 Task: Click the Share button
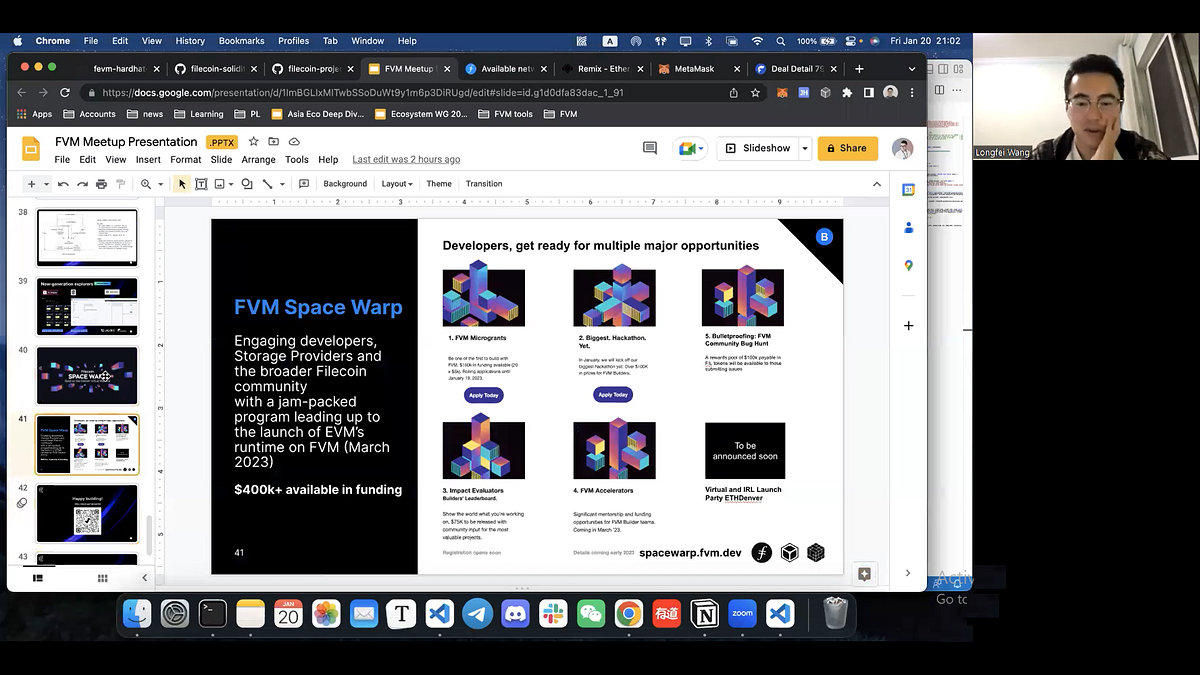847,147
